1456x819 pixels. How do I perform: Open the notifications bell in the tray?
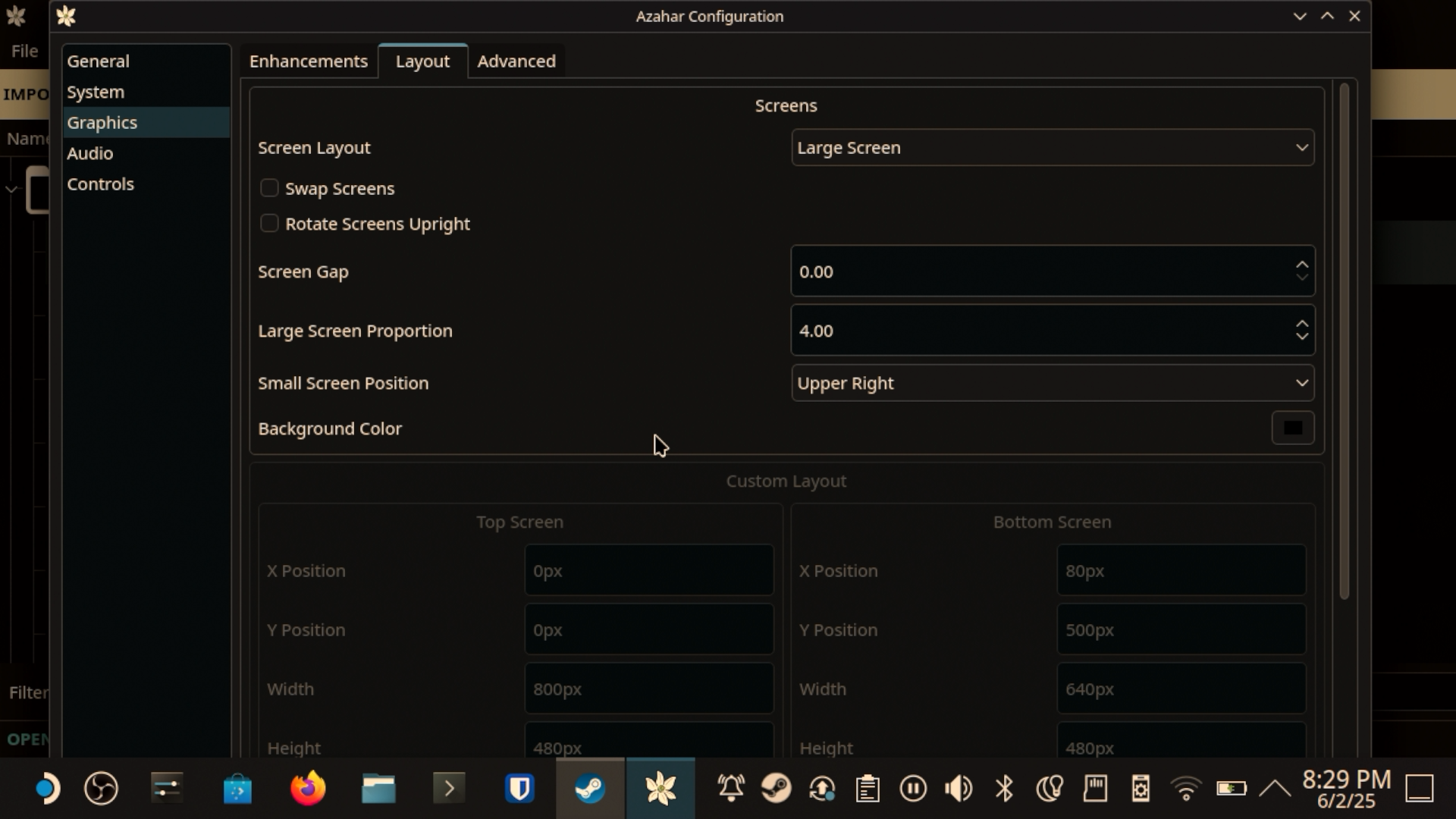[x=731, y=789]
